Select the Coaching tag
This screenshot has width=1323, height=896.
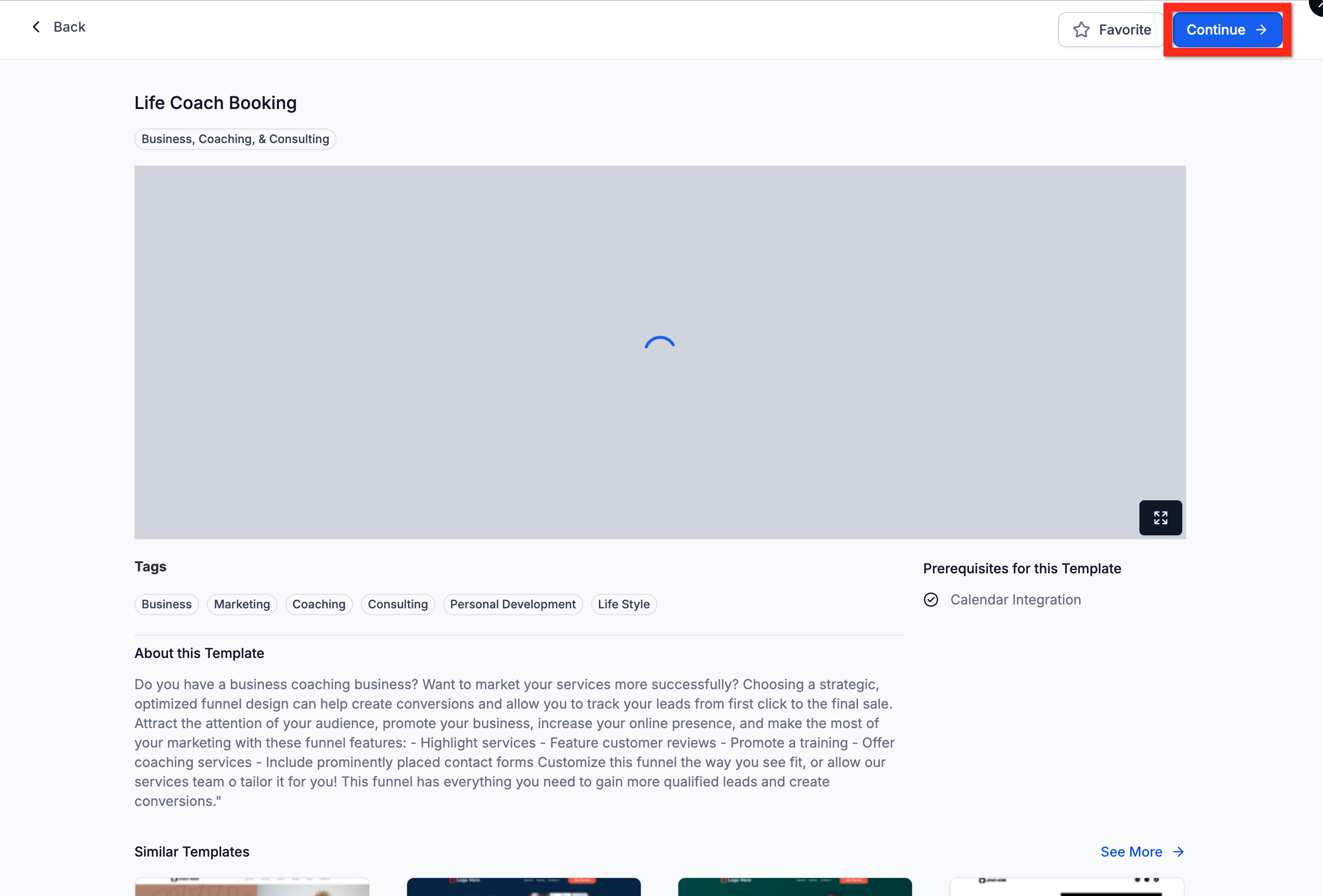[319, 604]
